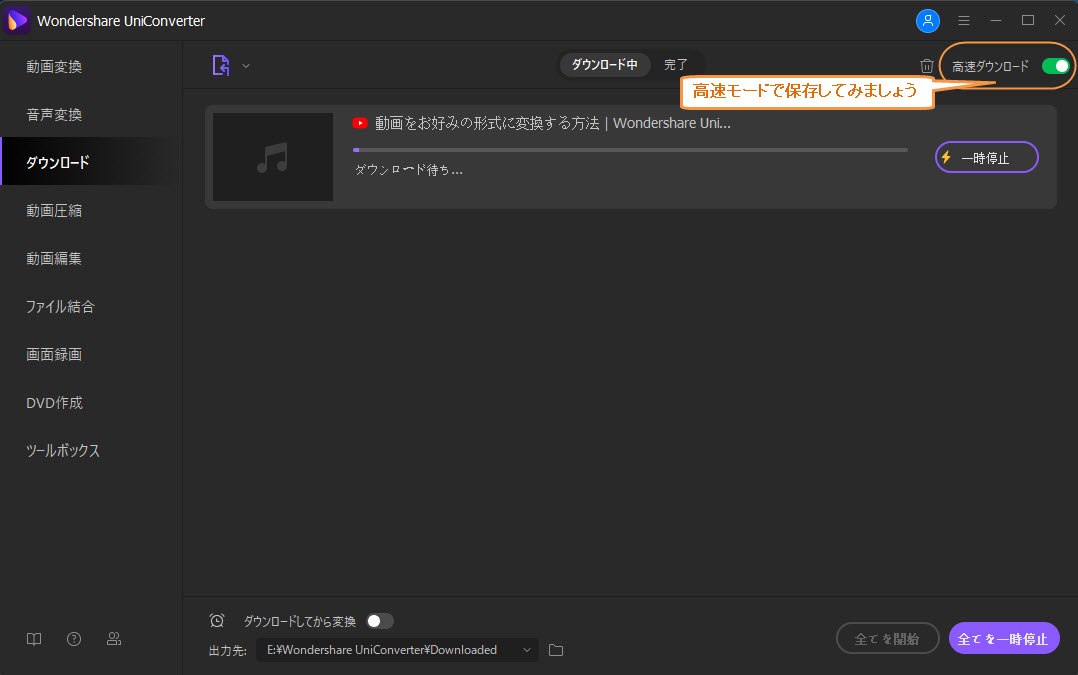Toggle 高速ダウンロード off
The width and height of the screenshot is (1078, 675).
(1055, 63)
